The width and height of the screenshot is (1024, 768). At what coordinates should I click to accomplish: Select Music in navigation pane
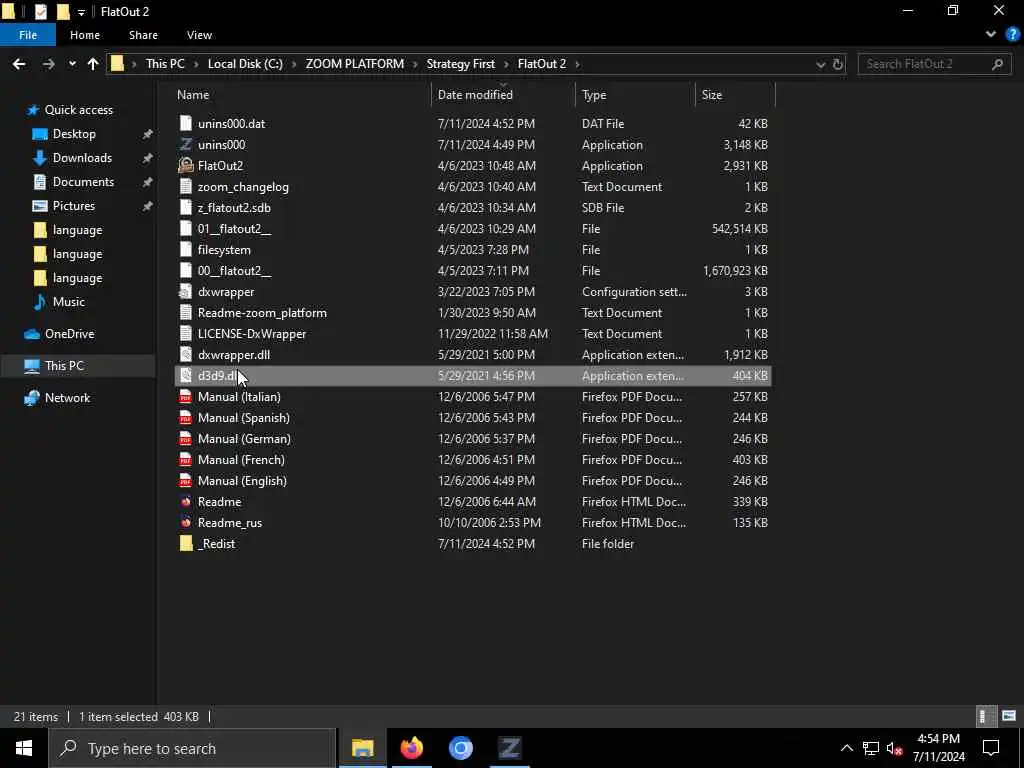[69, 302]
